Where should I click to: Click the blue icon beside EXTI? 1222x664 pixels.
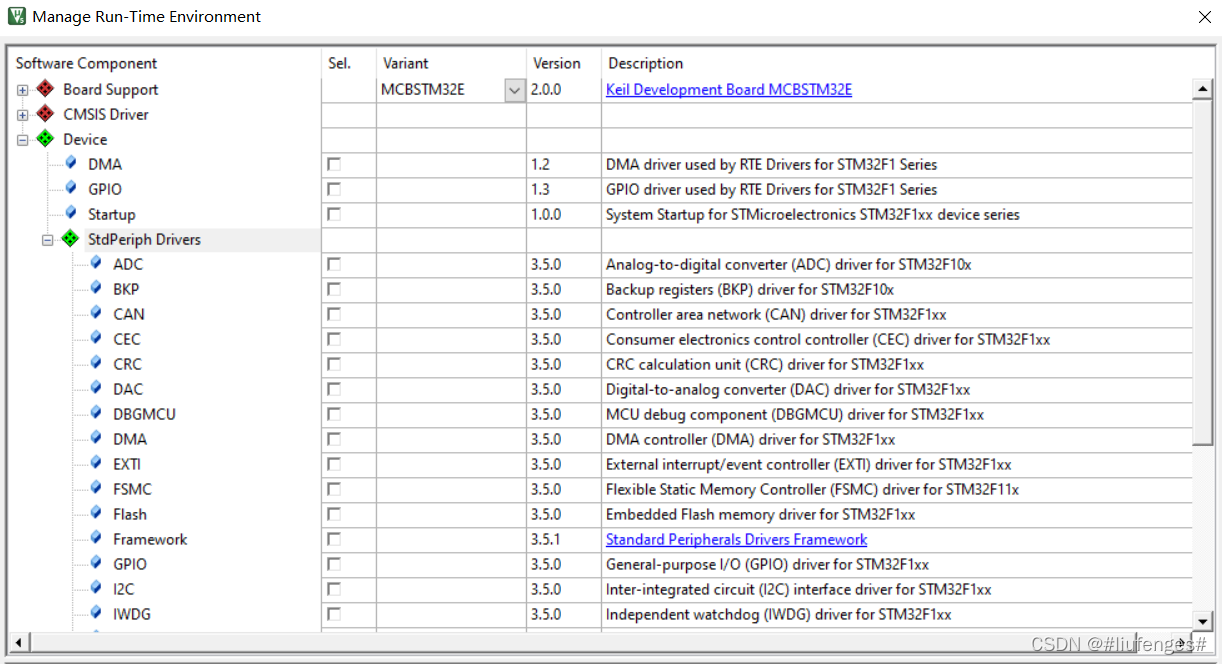point(96,463)
